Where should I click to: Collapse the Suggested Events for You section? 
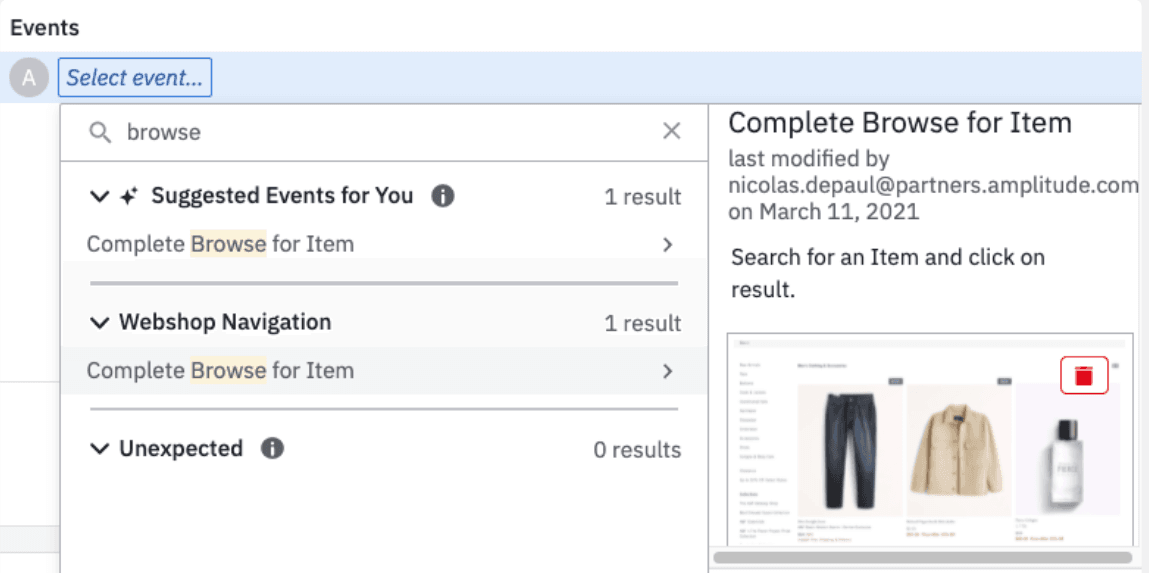tap(99, 197)
